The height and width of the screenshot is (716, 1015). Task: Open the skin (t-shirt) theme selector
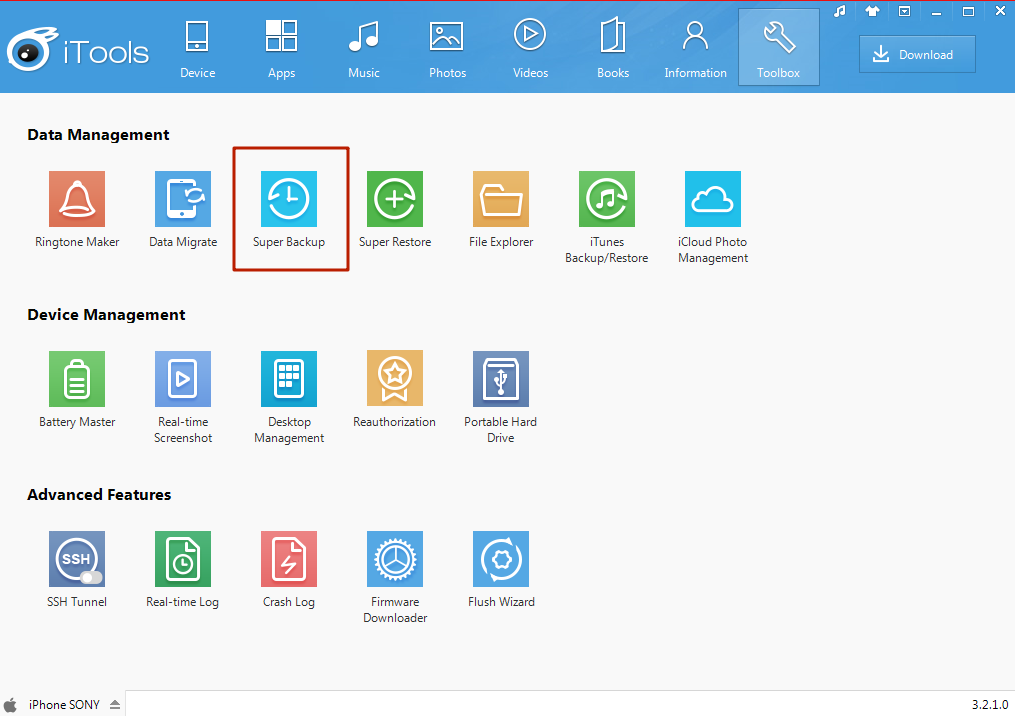click(872, 12)
